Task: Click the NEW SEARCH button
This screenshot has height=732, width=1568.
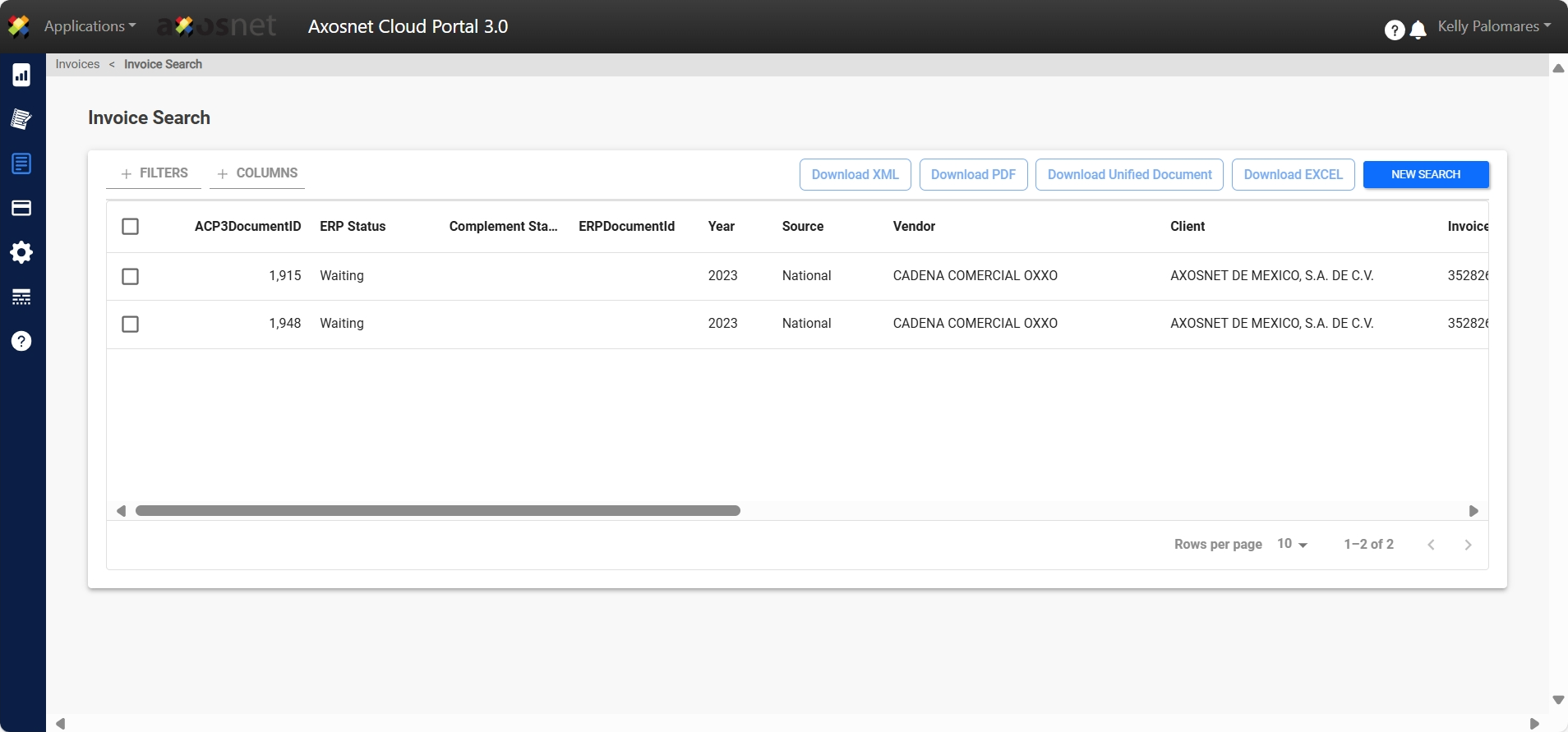Action: (1425, 174)
